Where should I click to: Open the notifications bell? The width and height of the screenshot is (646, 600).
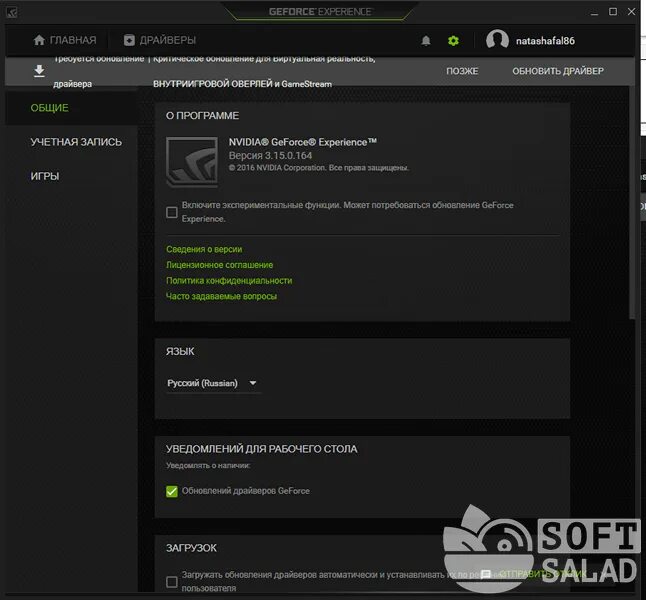[426, 40]
